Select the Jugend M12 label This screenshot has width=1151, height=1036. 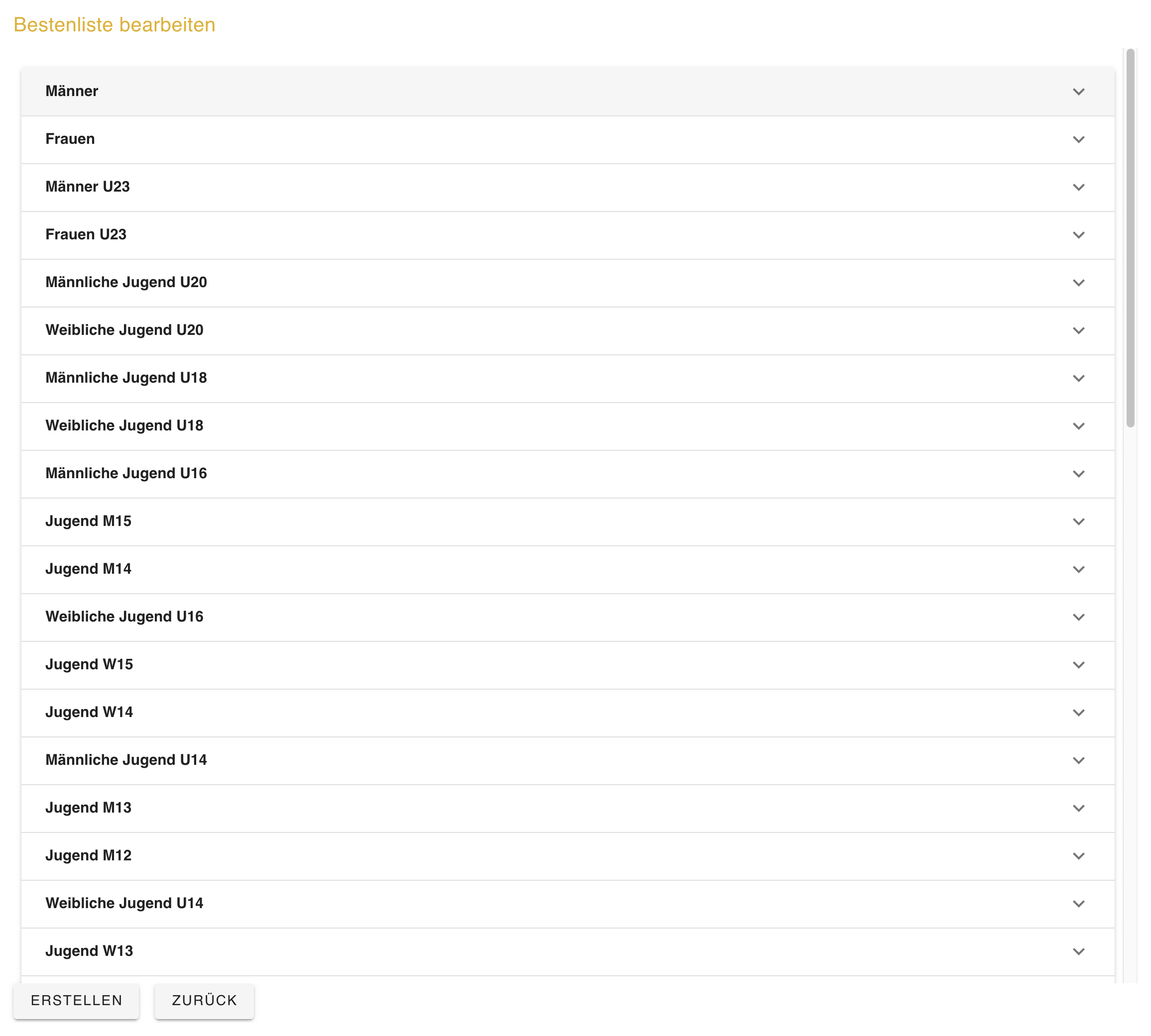tap(88, 856)
